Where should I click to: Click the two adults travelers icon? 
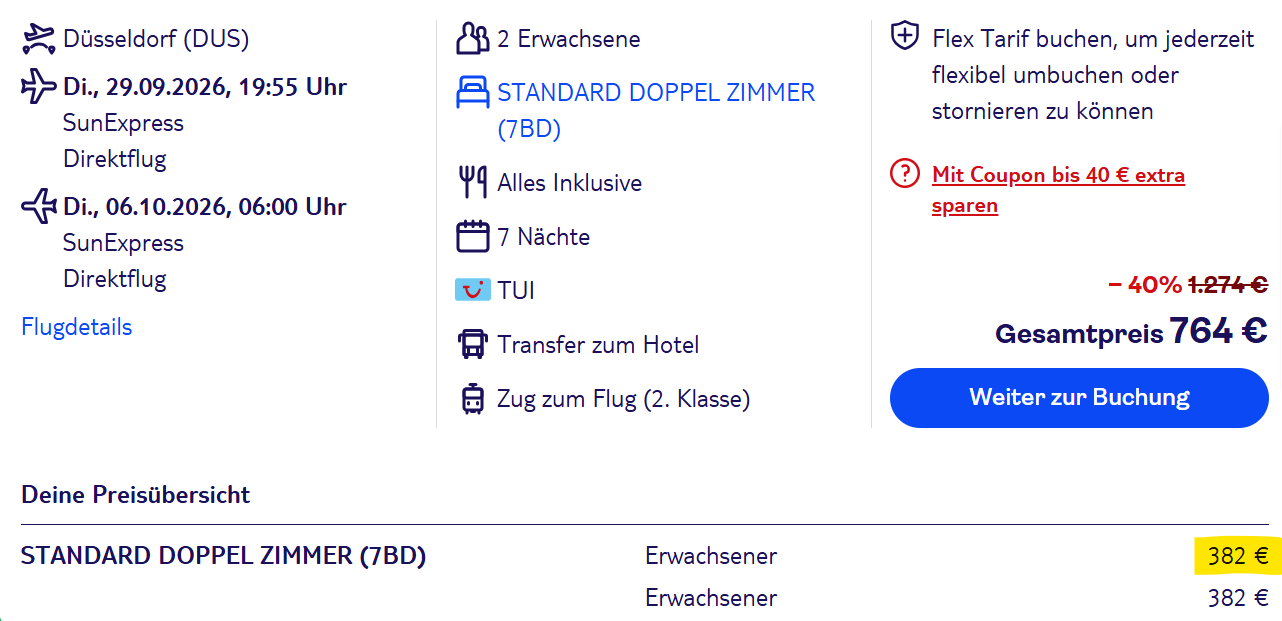click(x=472, y=39)
